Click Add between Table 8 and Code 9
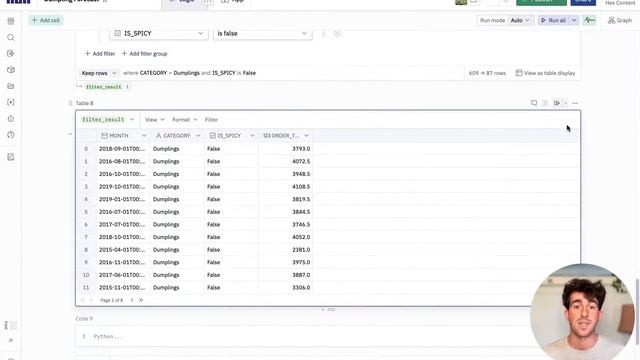This screenshot has height=360, width=640. point(328,309)
